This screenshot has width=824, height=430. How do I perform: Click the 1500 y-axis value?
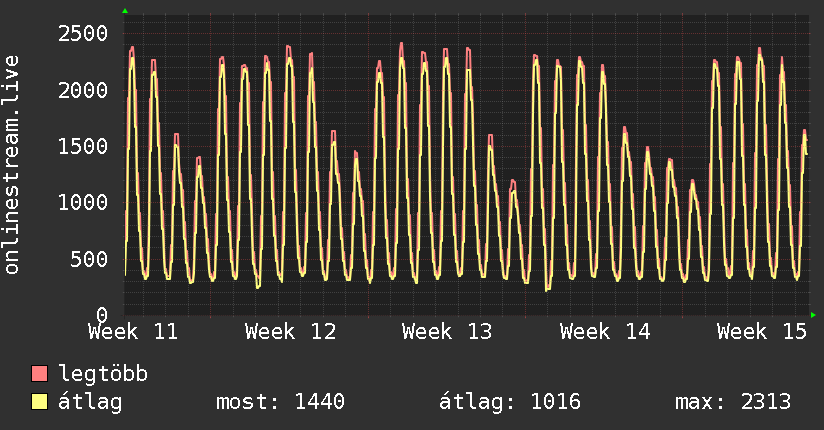click(83, 146)
